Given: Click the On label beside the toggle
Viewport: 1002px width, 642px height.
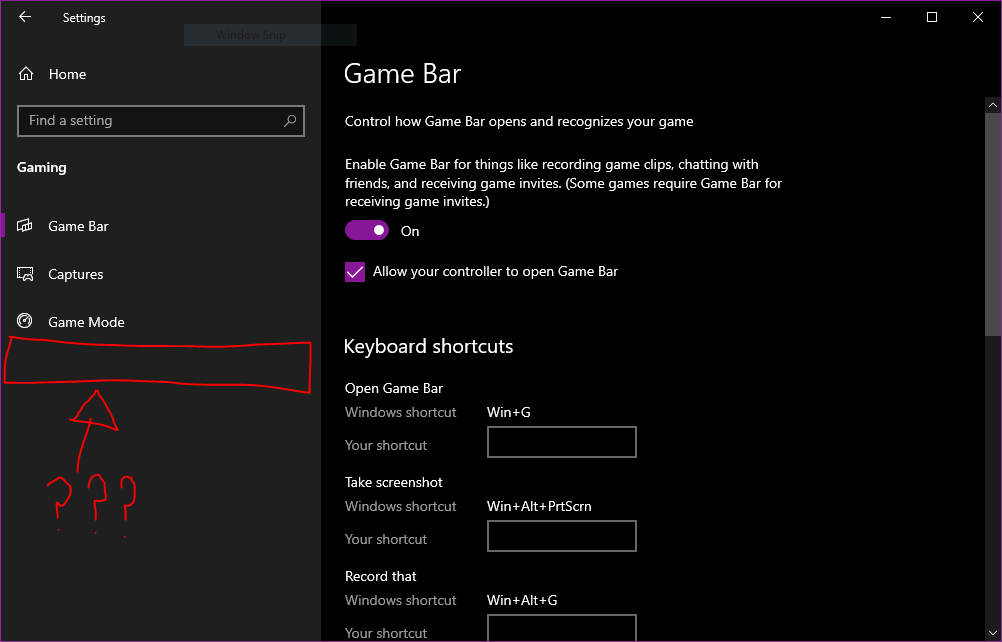Looking at the screenshot, I should pos(410,231).
